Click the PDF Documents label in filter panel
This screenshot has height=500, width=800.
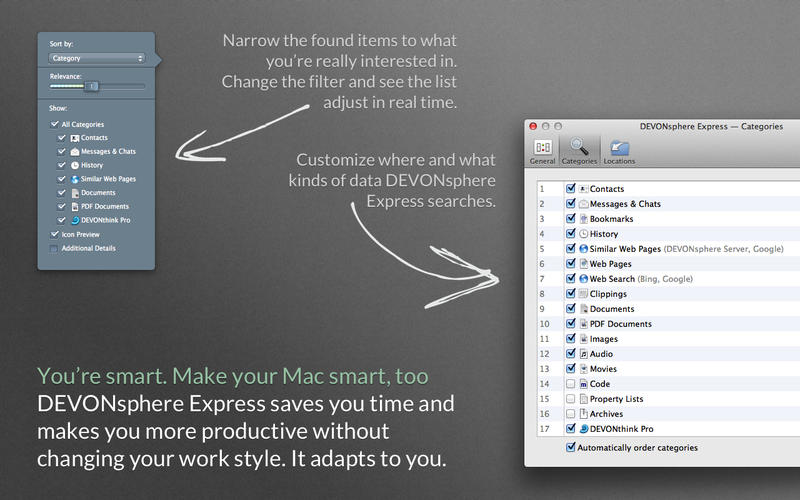[105, 207]
